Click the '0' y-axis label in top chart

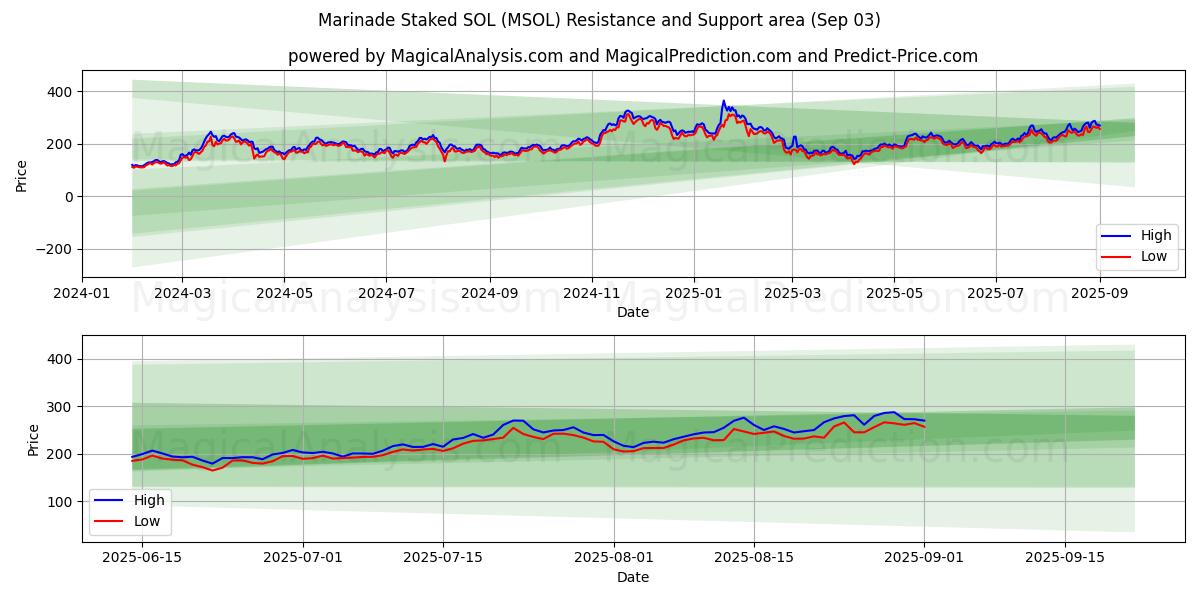click(70, 197)
